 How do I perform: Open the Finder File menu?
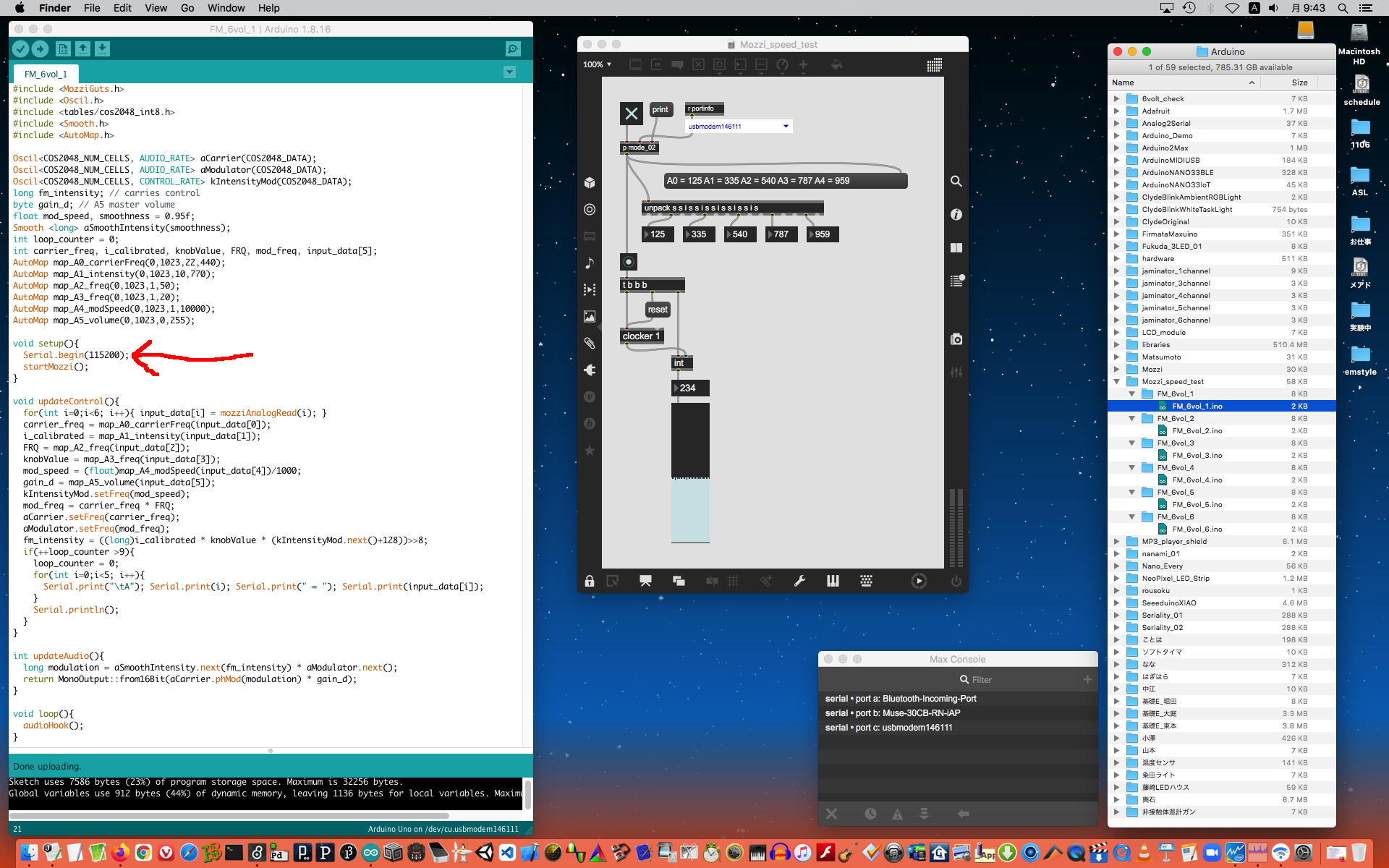[x=92, y=8]
